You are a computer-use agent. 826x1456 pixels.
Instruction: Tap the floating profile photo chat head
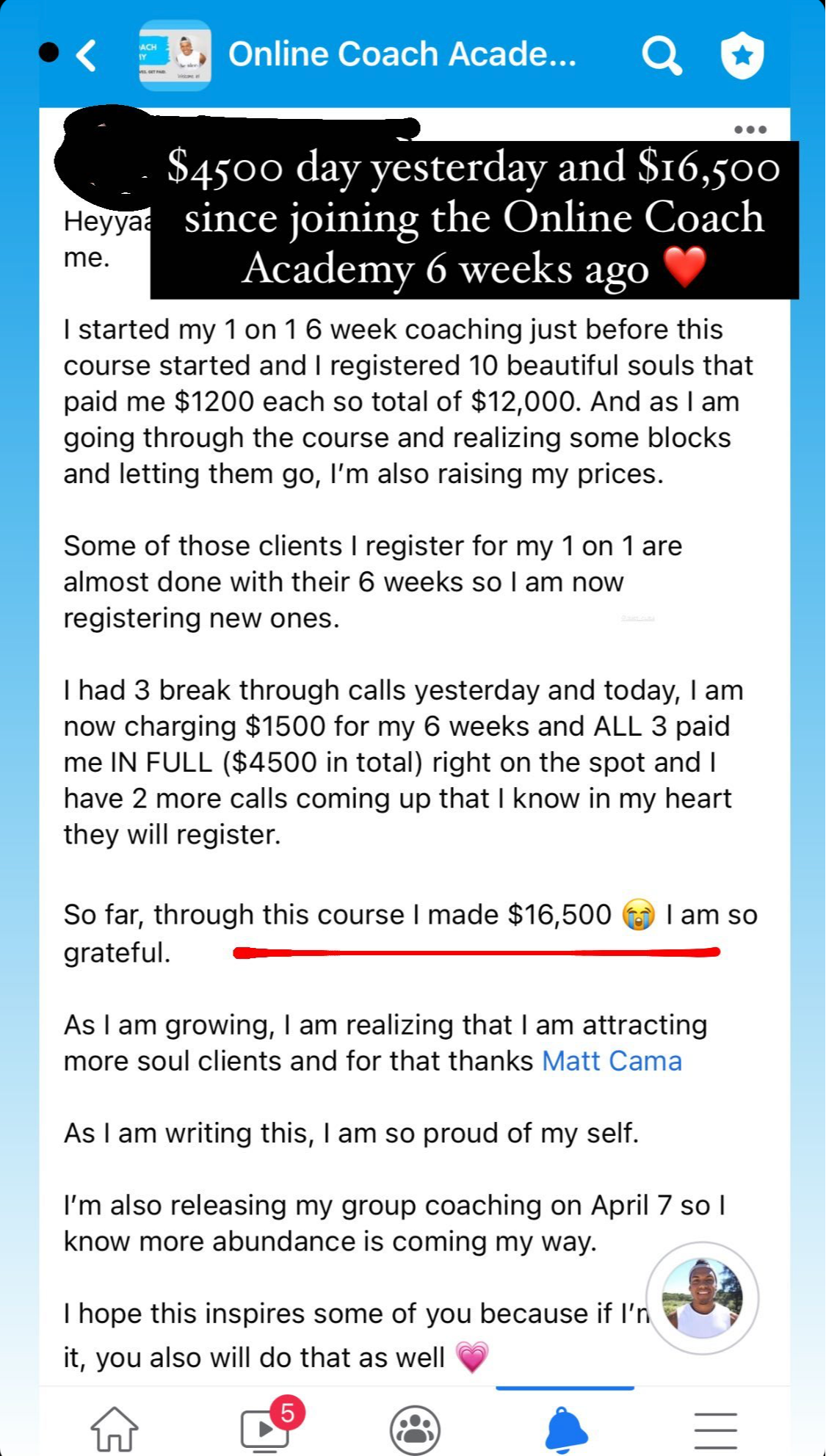[702, 1297]
